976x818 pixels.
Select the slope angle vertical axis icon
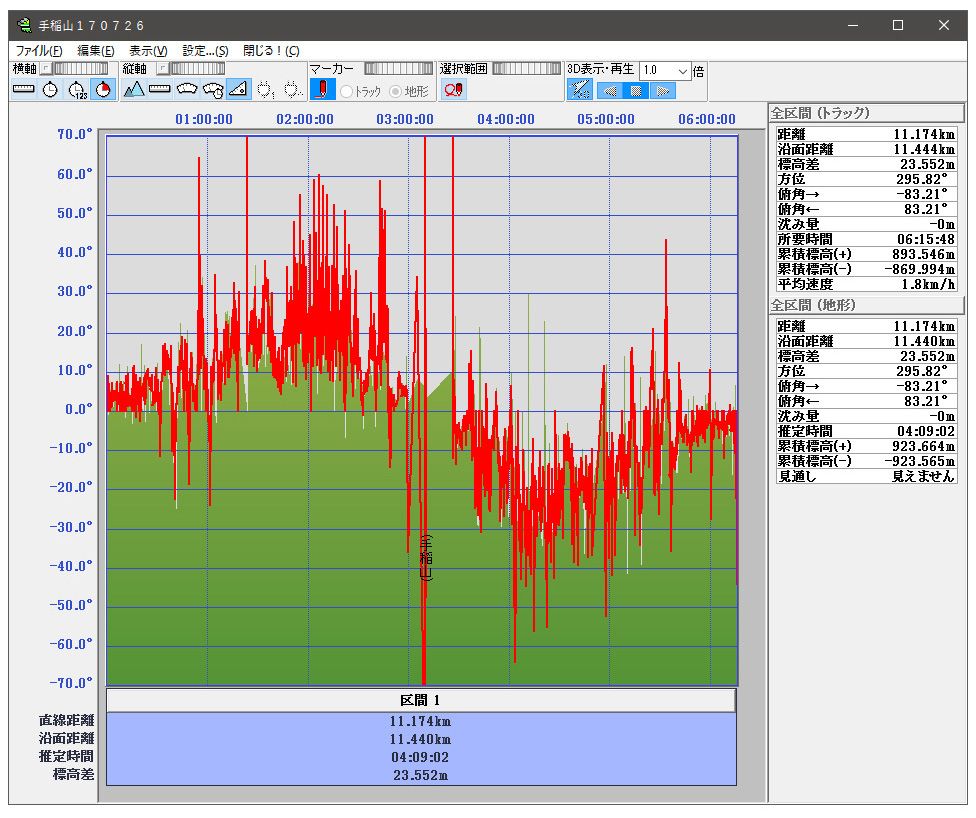click(x=238, y=90)
